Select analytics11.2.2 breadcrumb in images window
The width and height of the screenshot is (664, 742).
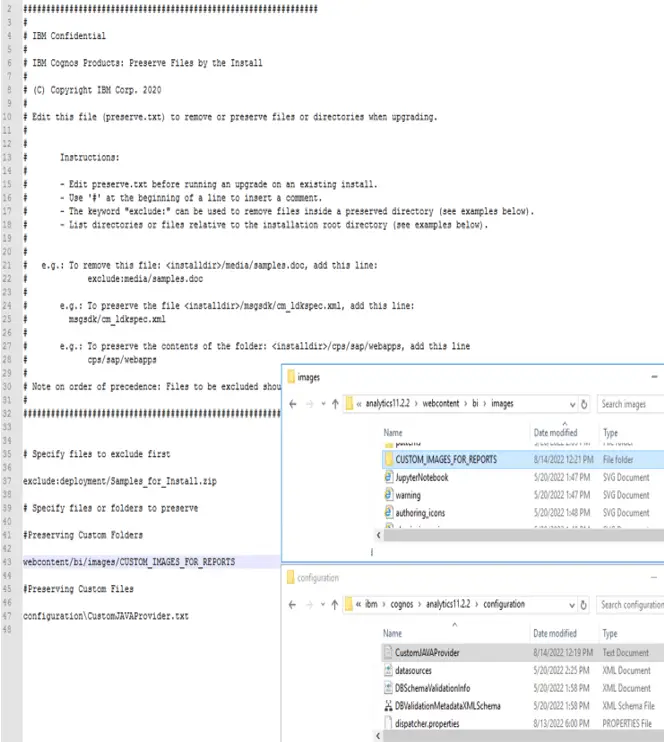coord(387,404)
